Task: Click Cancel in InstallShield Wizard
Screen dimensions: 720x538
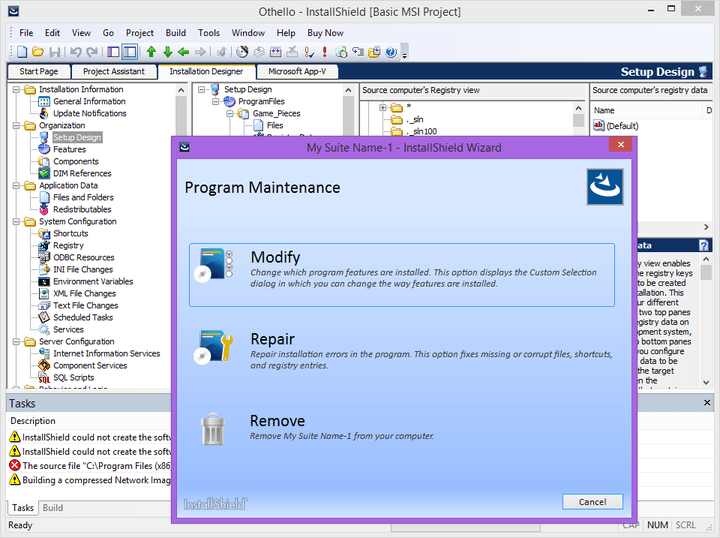Action: [x=592, y=502]
